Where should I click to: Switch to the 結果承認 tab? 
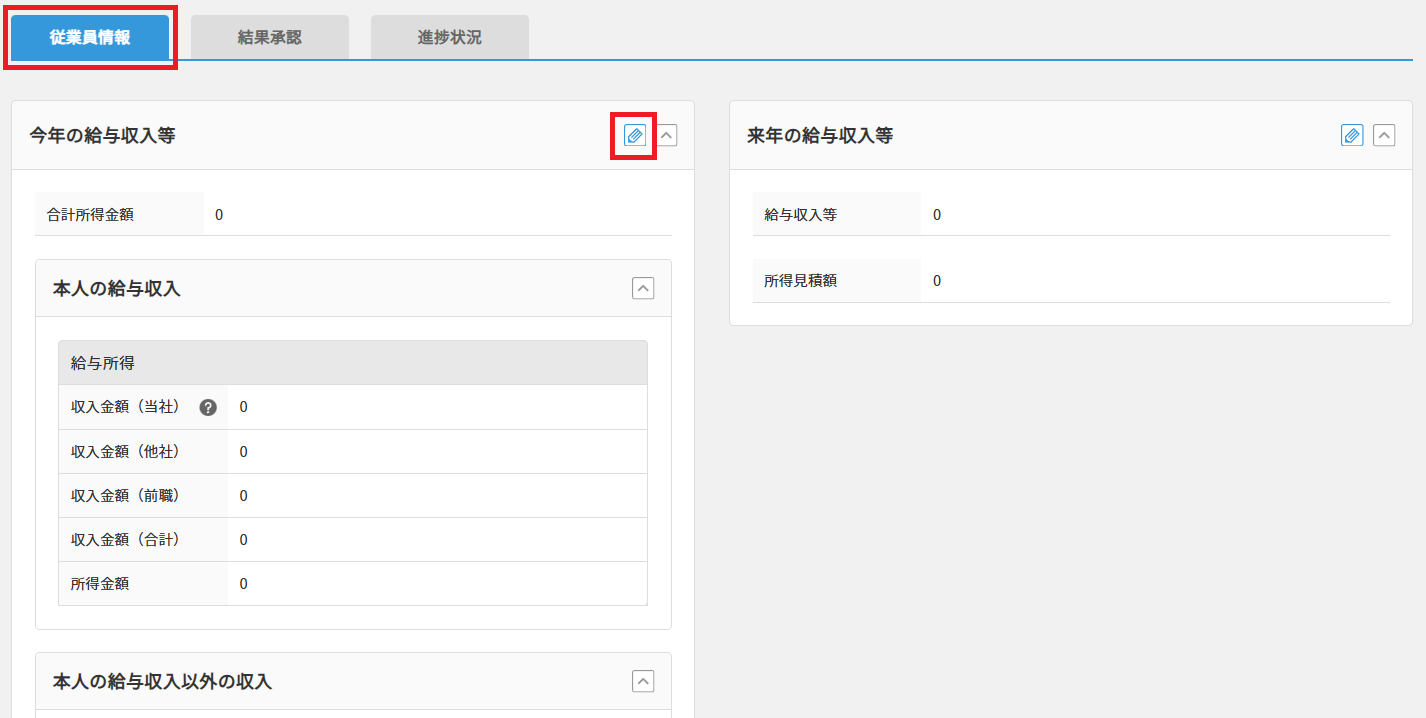coord(270,38)
